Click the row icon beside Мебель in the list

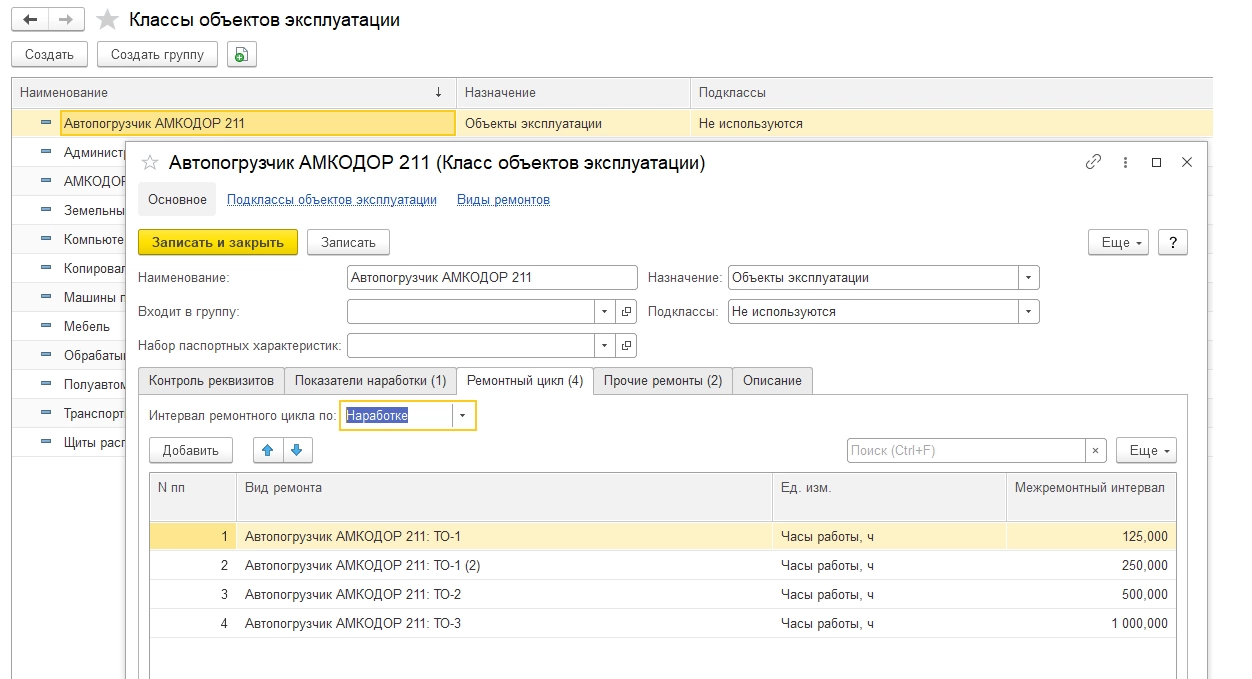45,326
